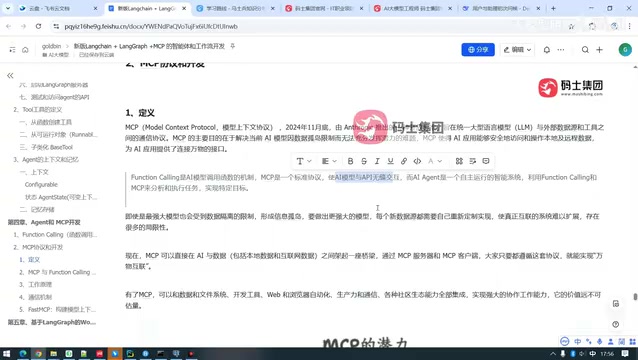Switch to the third browser tab 学习路线
The height and width of the screenshot is (360, 638).
(234, 8)
